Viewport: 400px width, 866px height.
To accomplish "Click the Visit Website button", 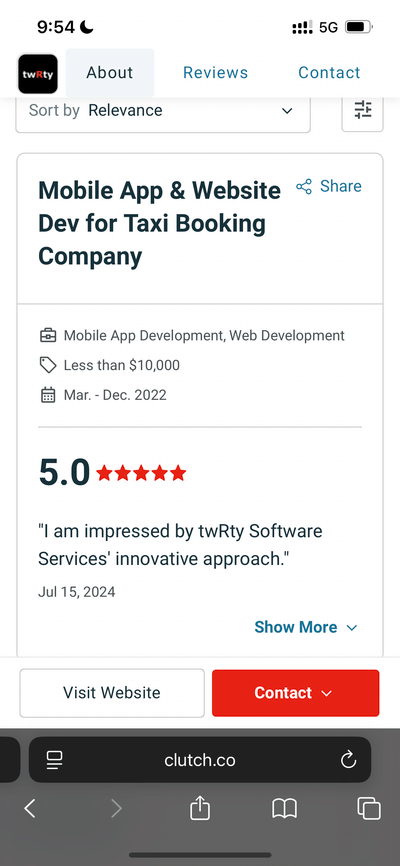I will point(112,693).
